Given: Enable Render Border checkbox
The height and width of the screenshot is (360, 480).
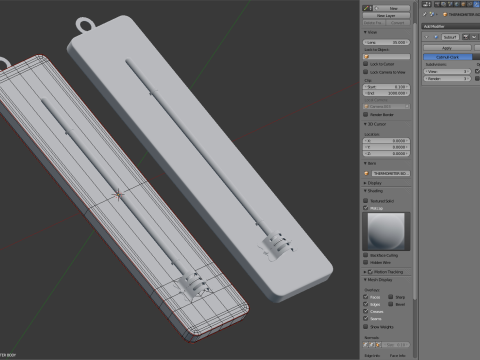Looking at the screenshot, I should 366,114.
